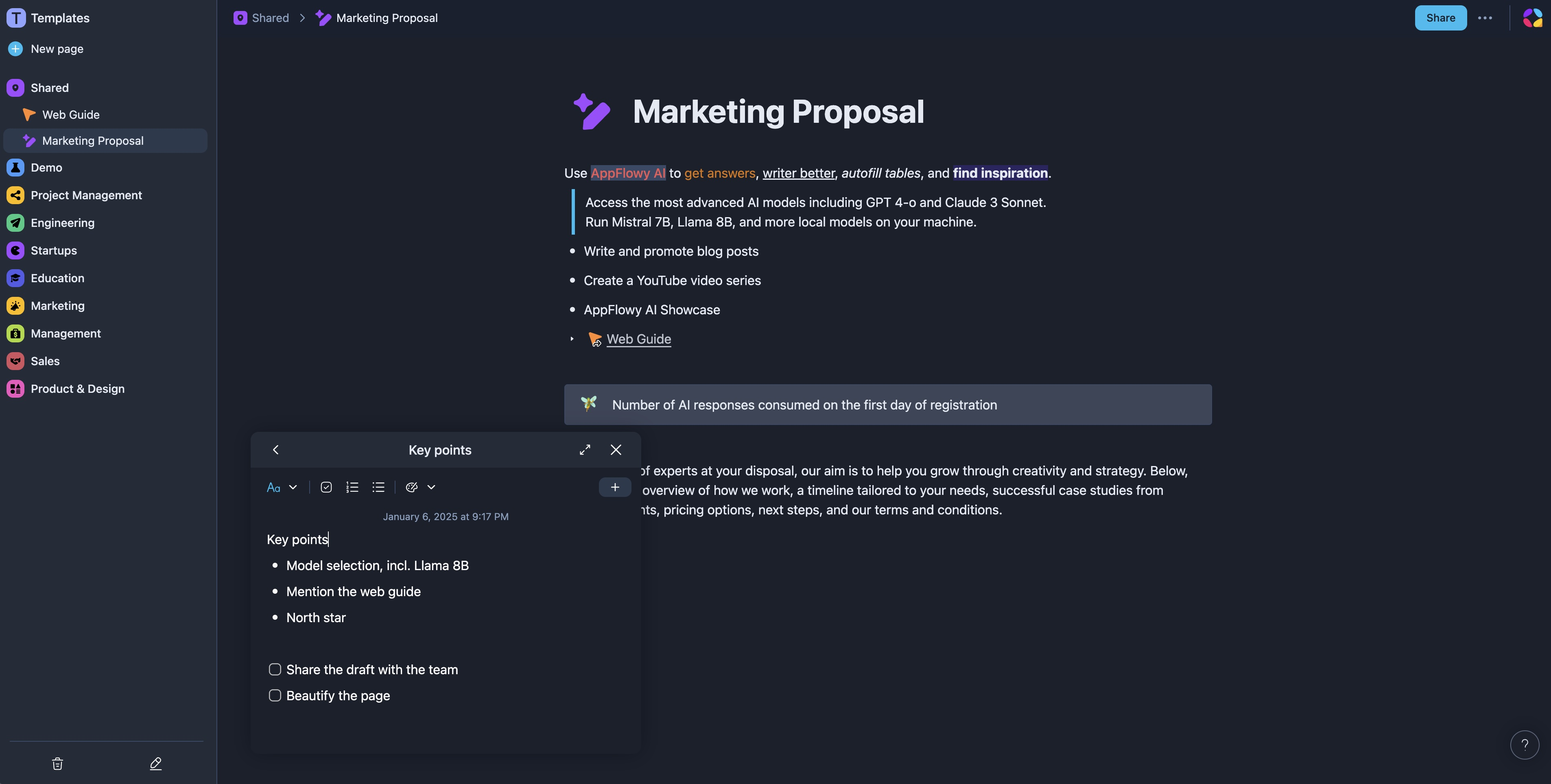Open the text style Aa dropdown
Viewport: 1551px width, 784px height.
282,488
